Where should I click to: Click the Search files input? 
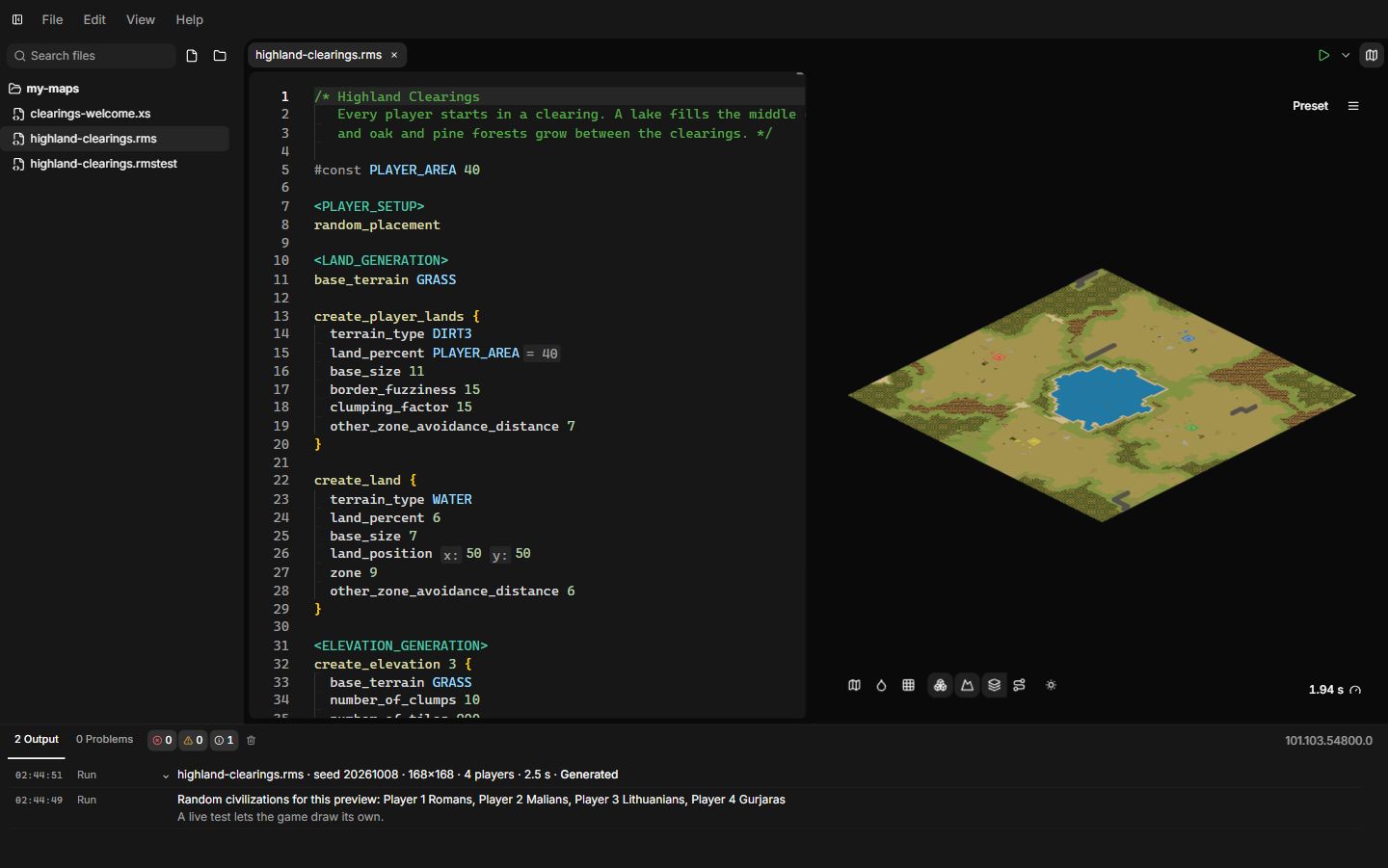(x=92, y=56)
